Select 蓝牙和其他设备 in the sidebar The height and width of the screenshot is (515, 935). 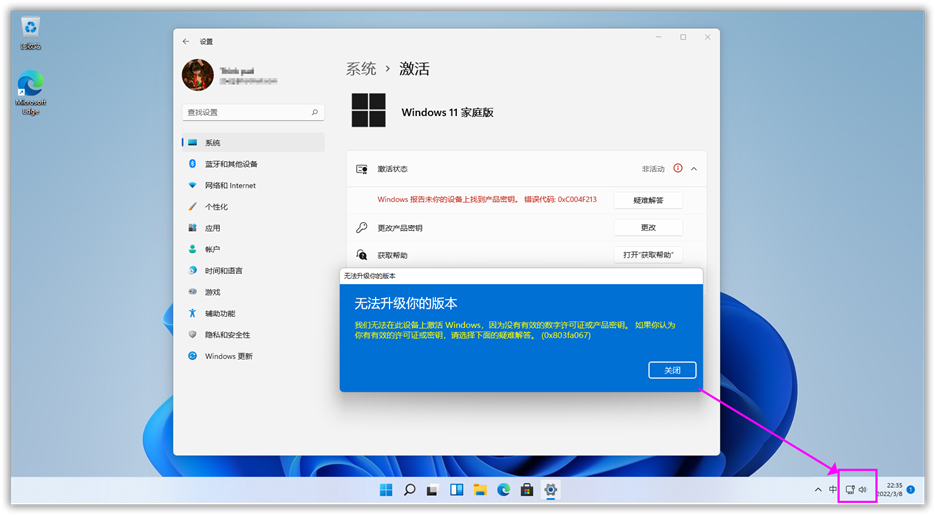point(231,164)
